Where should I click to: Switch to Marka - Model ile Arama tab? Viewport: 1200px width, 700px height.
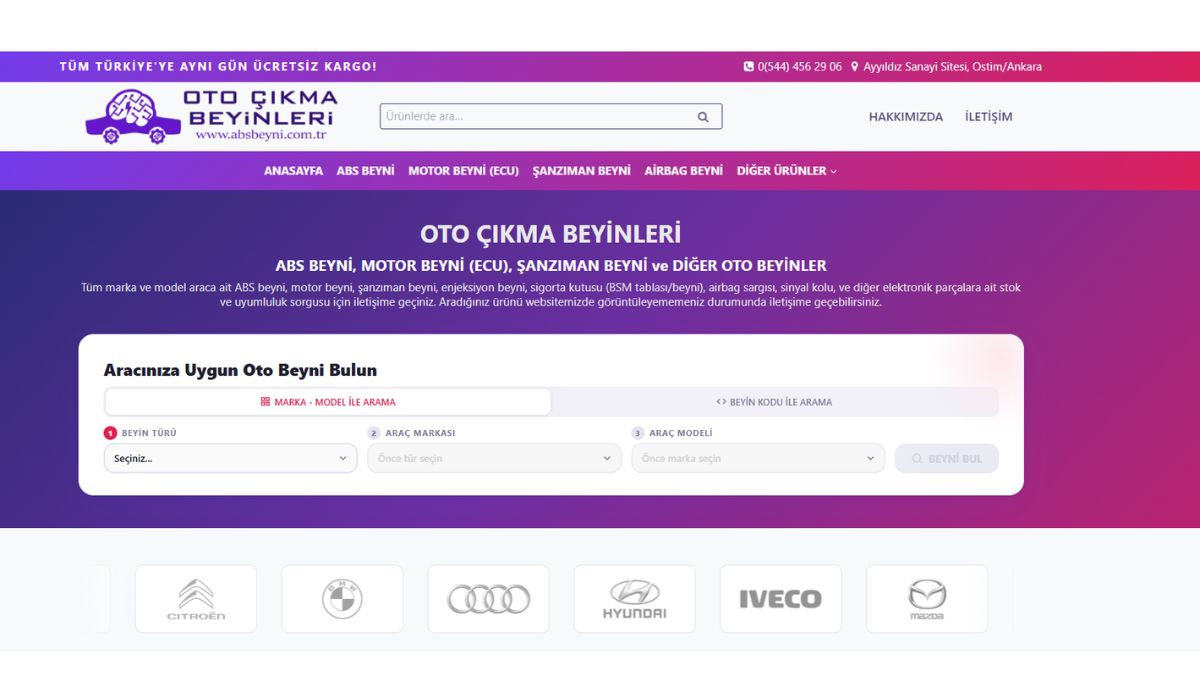(328, 402)
